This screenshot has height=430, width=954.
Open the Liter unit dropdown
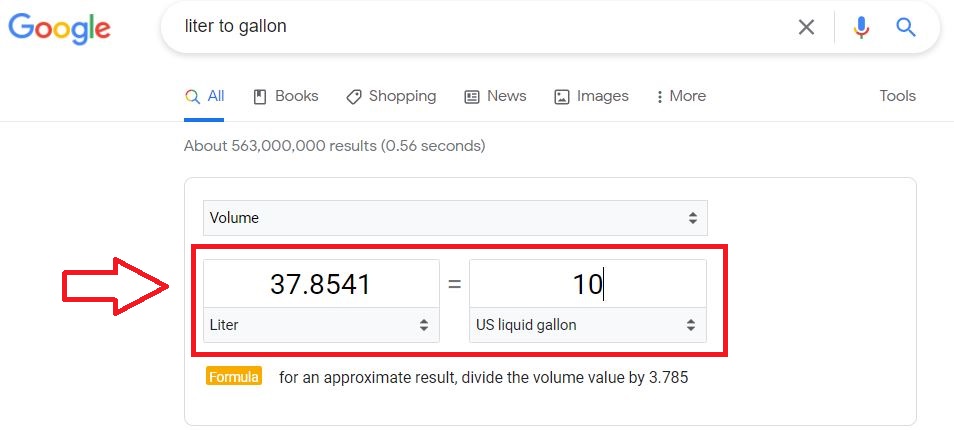[x=321, y=325]
